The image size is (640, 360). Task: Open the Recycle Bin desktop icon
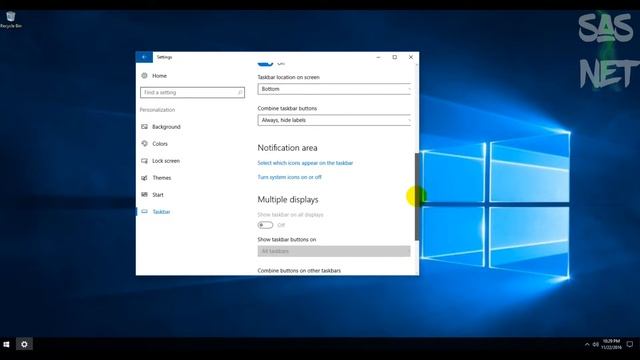pyautogui.click(x=11, y=20)
